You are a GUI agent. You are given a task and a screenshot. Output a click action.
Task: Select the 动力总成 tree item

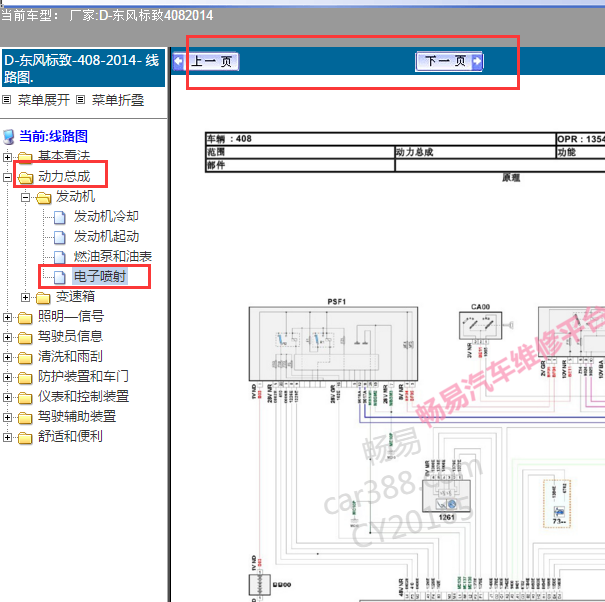click(64, 176)
